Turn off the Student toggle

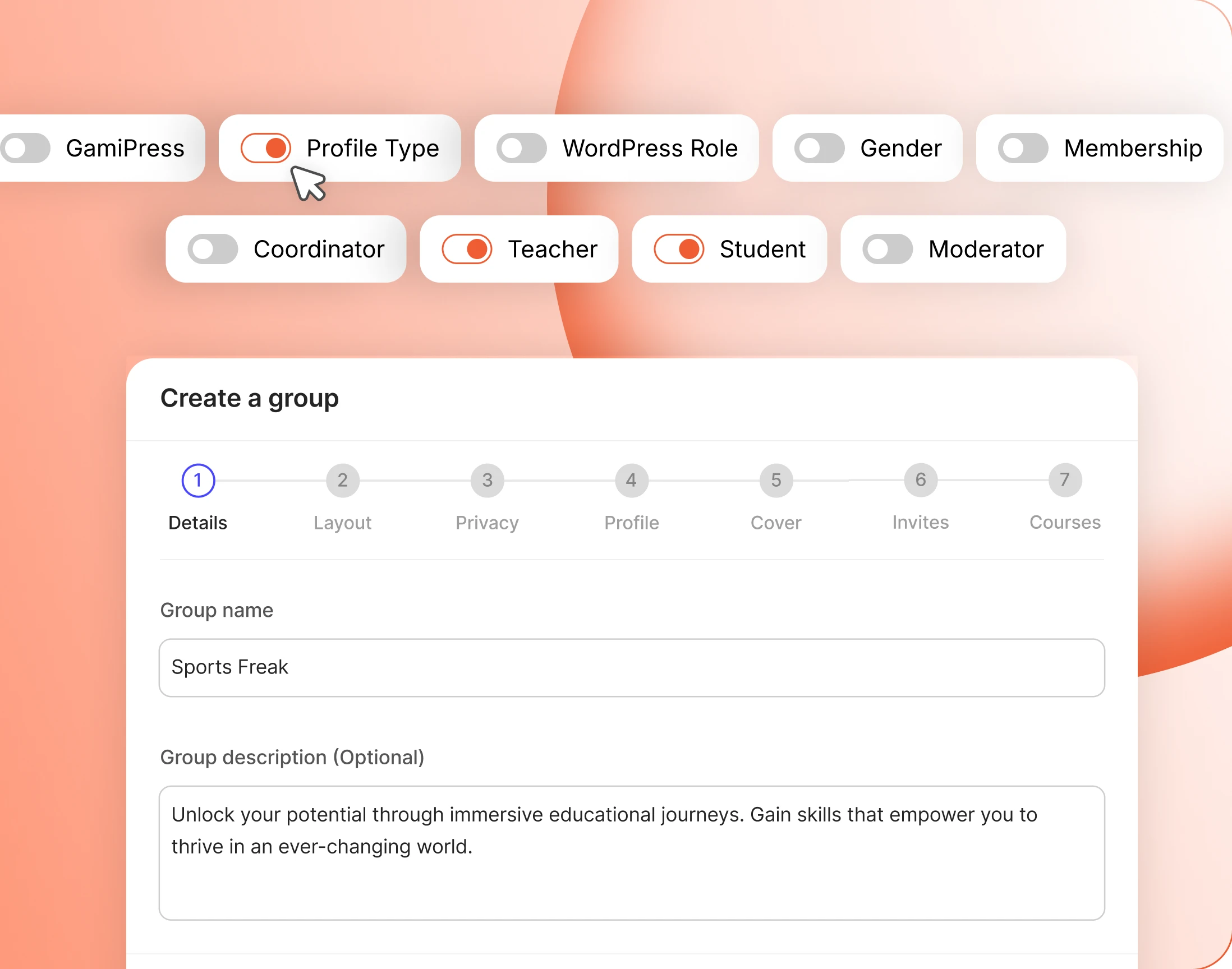pos(679,249)
